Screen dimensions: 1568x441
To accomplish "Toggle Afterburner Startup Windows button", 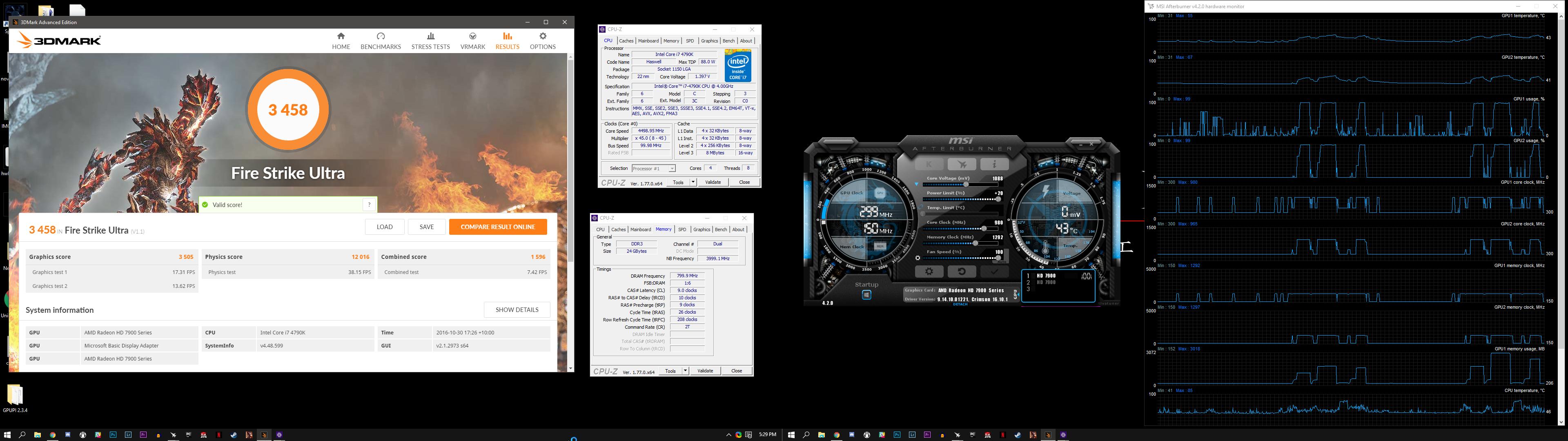I will pyautogui.click(x=867, y=295).
